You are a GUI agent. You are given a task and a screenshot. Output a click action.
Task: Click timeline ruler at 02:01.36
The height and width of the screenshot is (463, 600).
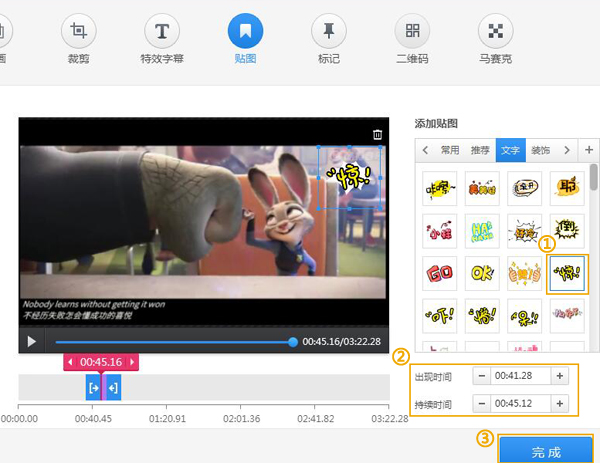click(x=241, y=418)
